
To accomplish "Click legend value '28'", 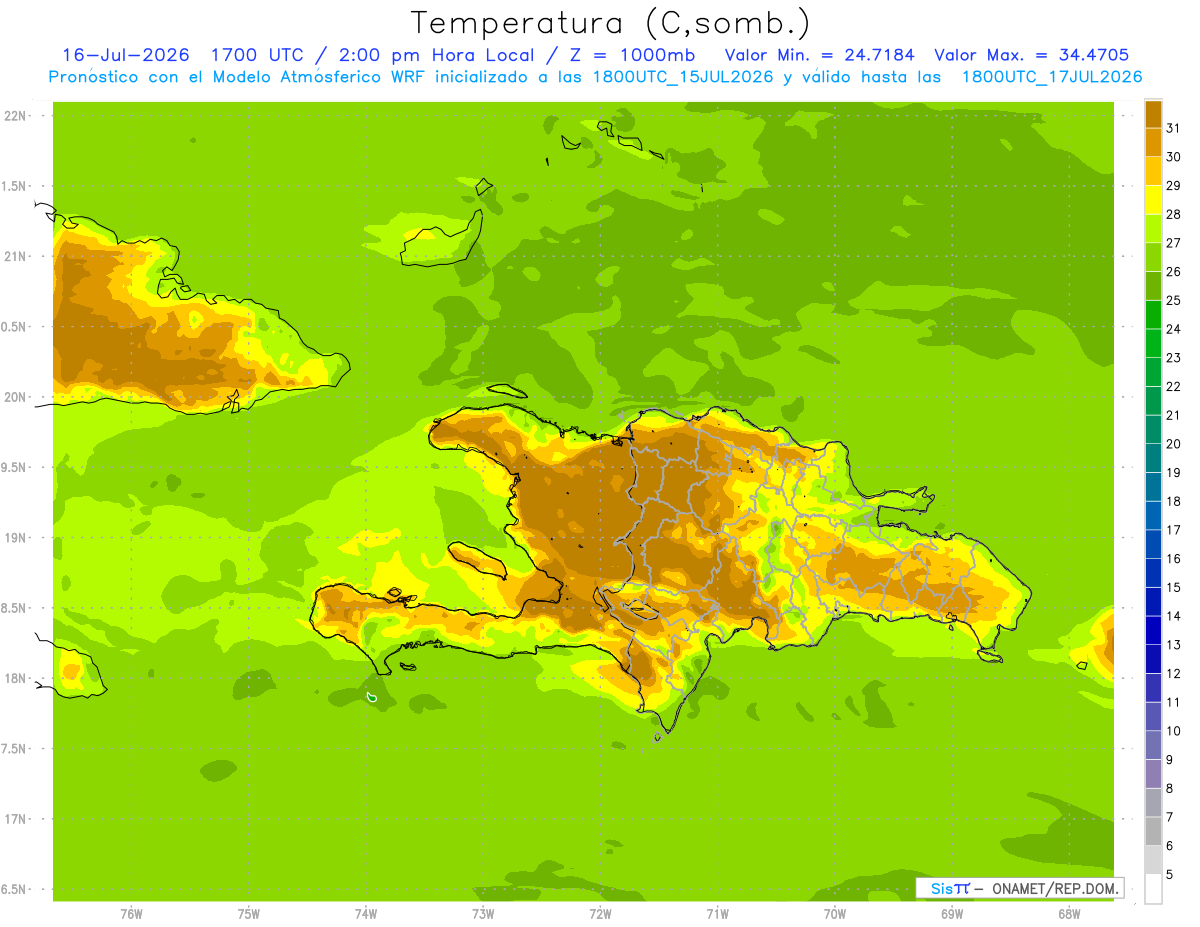I will (1174, 214).
